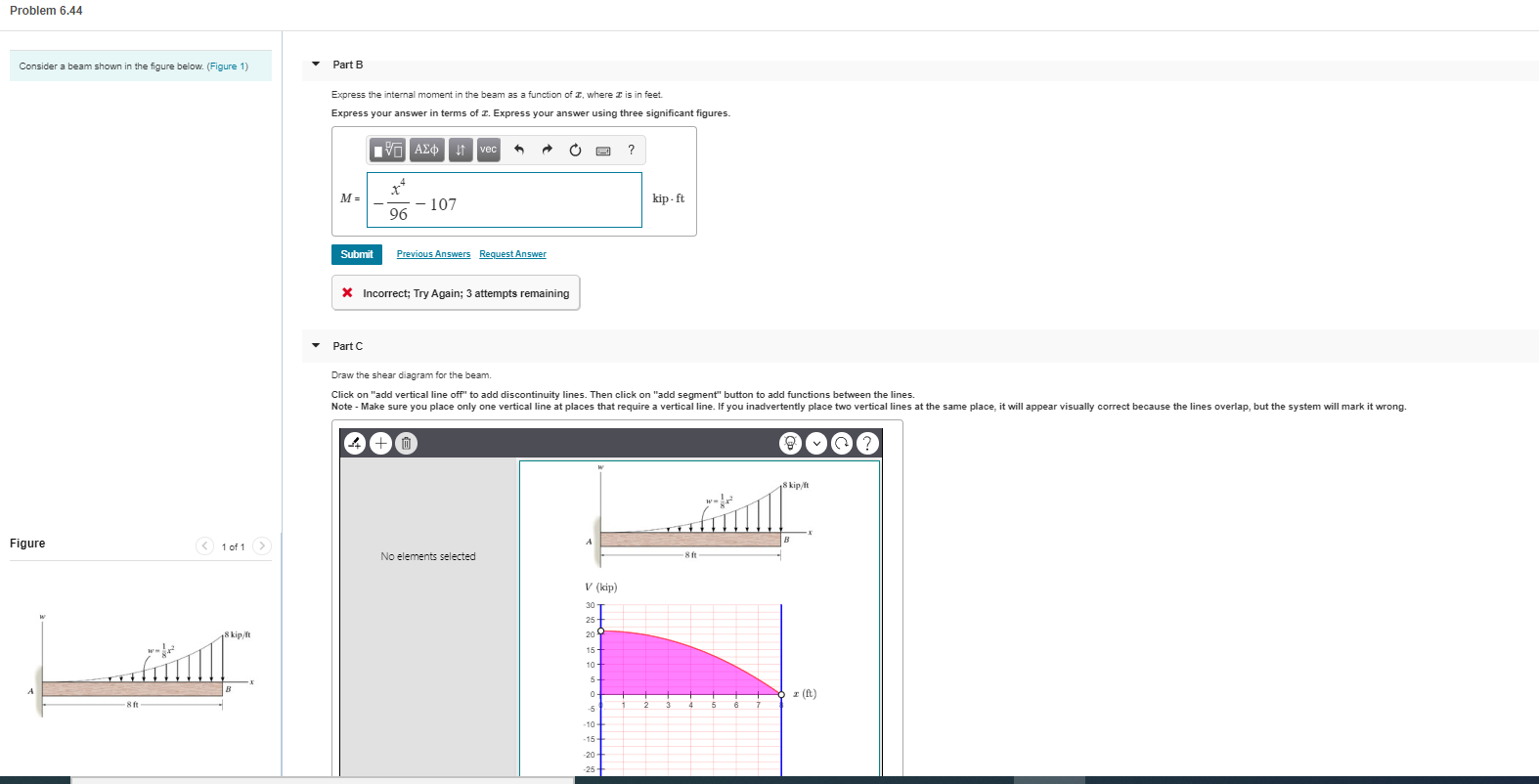The image size is (1539, 784).
Task: Click the 'V (kip)' axis label
Action: [x=600, y=588]
